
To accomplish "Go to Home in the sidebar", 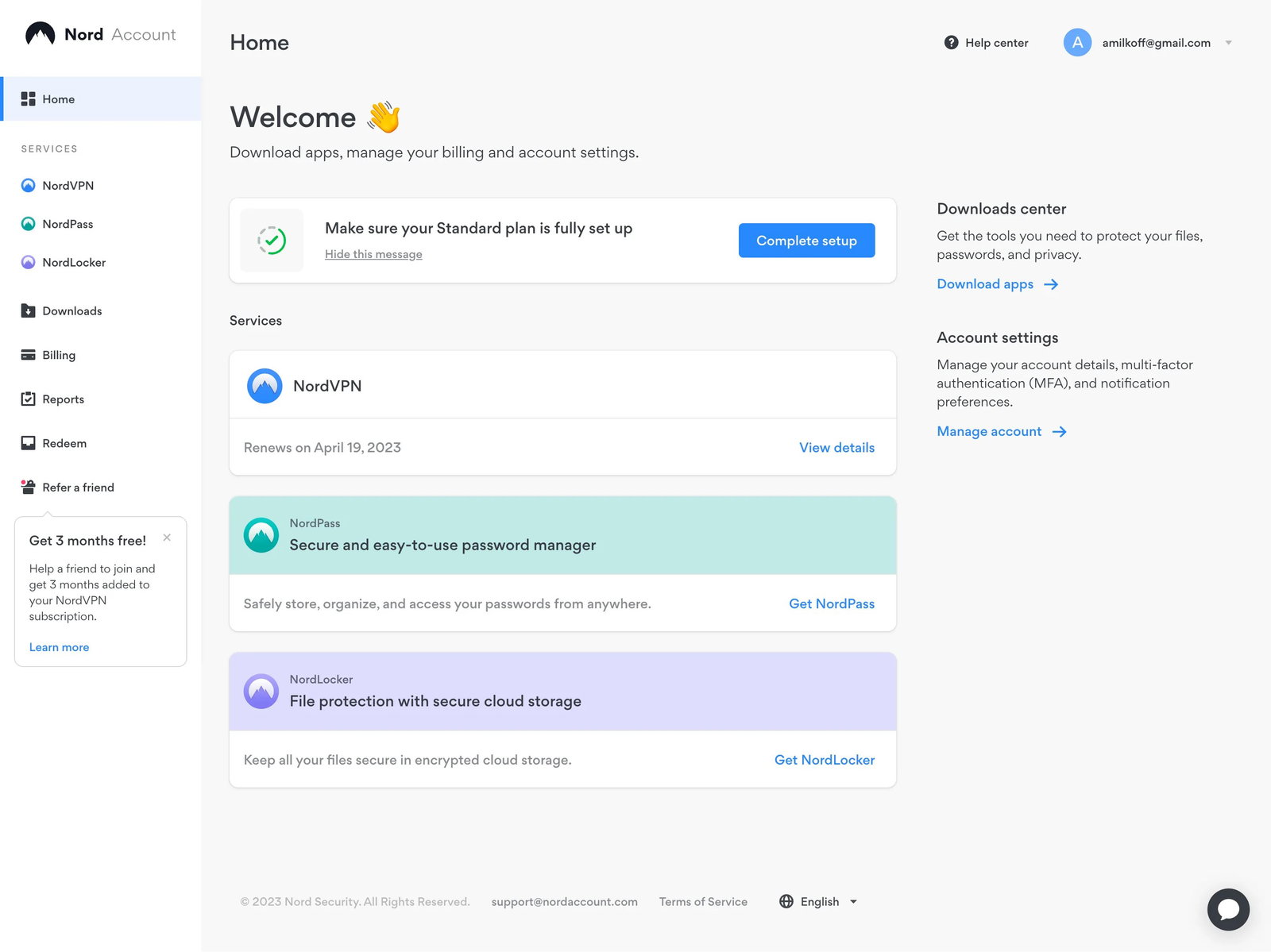I will [101, 99].
